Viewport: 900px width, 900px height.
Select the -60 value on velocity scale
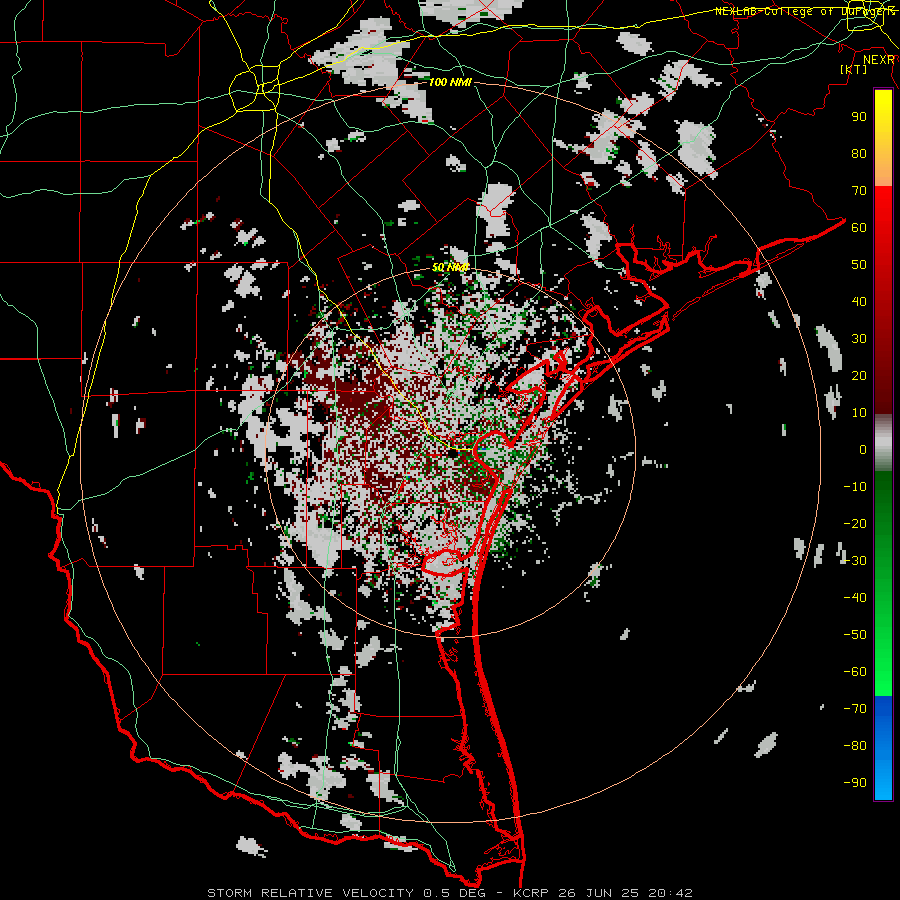pos(855,672)
